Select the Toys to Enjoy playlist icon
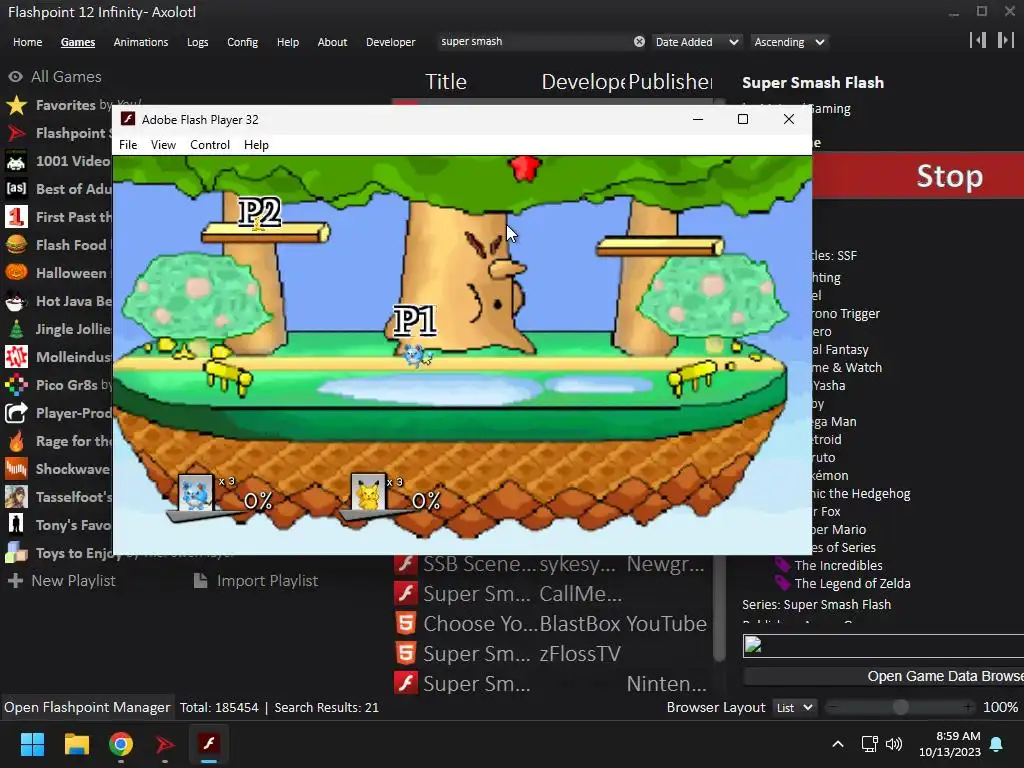 click(x=16, y=552)
